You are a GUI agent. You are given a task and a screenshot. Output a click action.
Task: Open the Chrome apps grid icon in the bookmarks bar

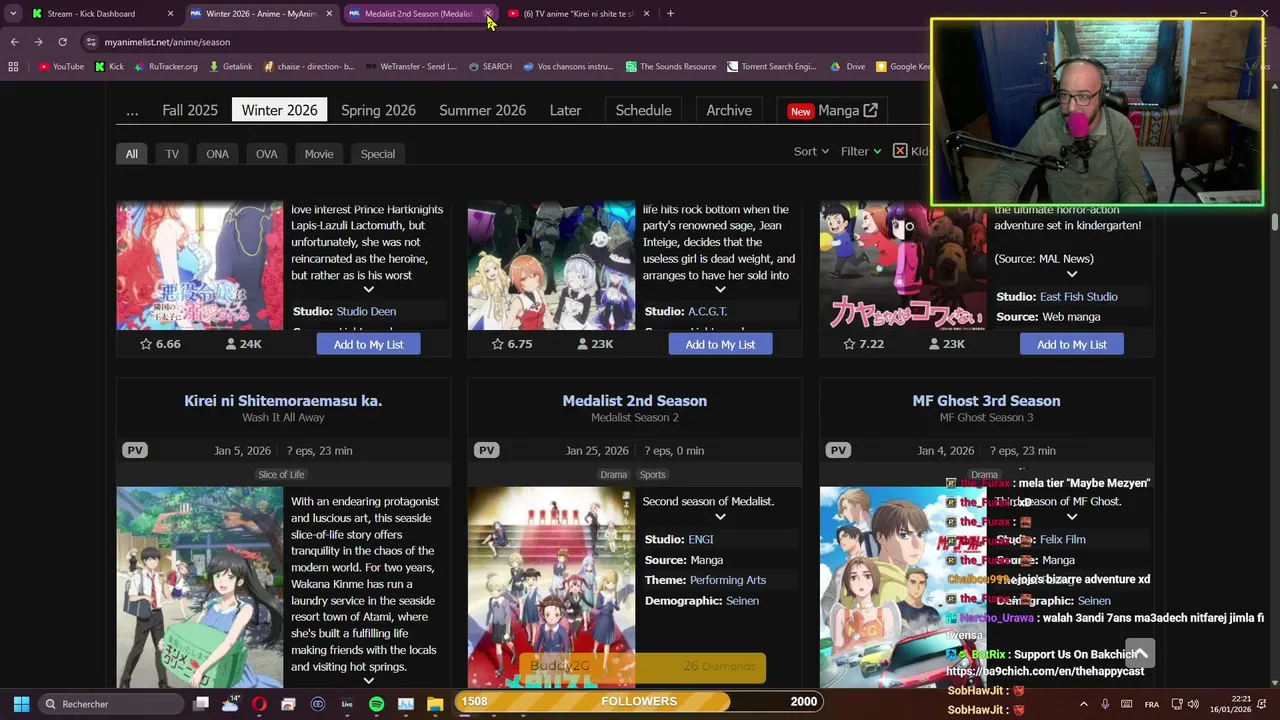tap(13, 67)
